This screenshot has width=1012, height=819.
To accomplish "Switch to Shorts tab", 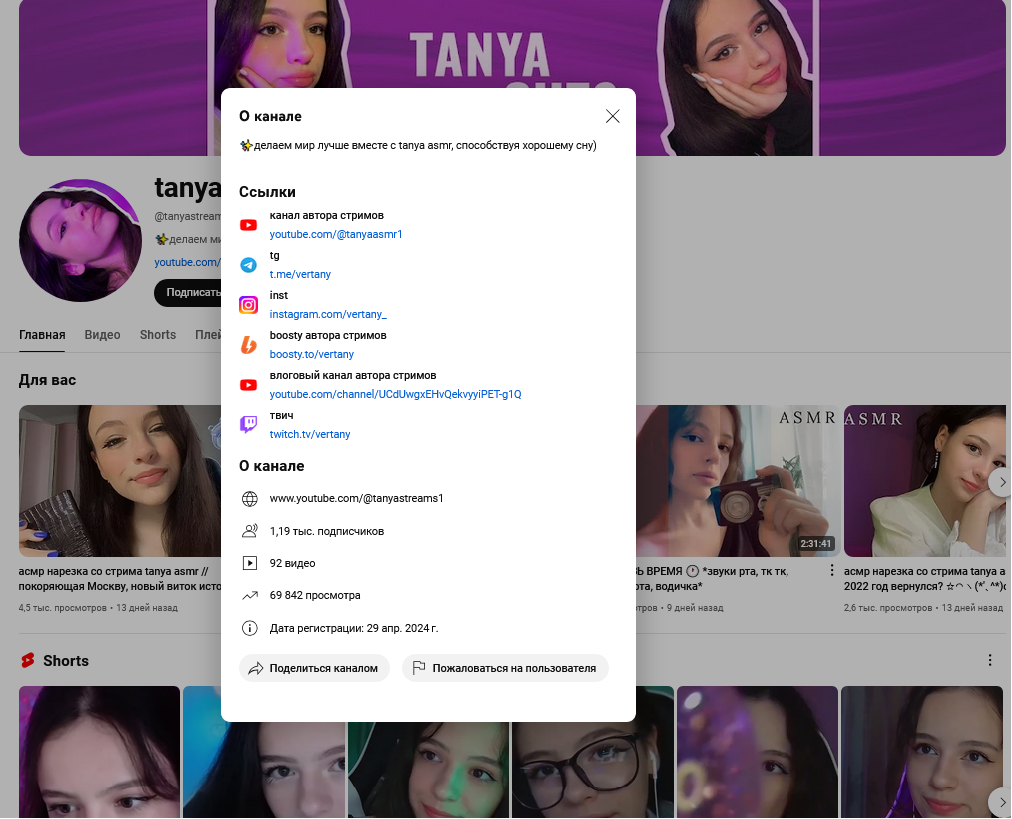I will click(157, 335).
